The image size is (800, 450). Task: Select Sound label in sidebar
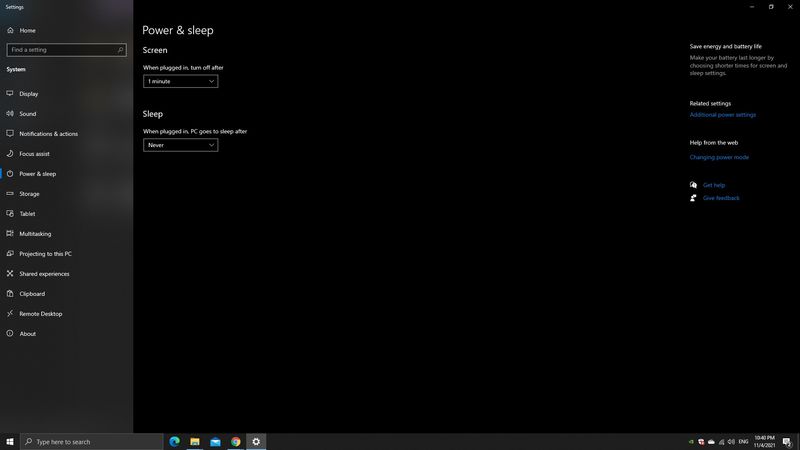click(x=28, y=114)
